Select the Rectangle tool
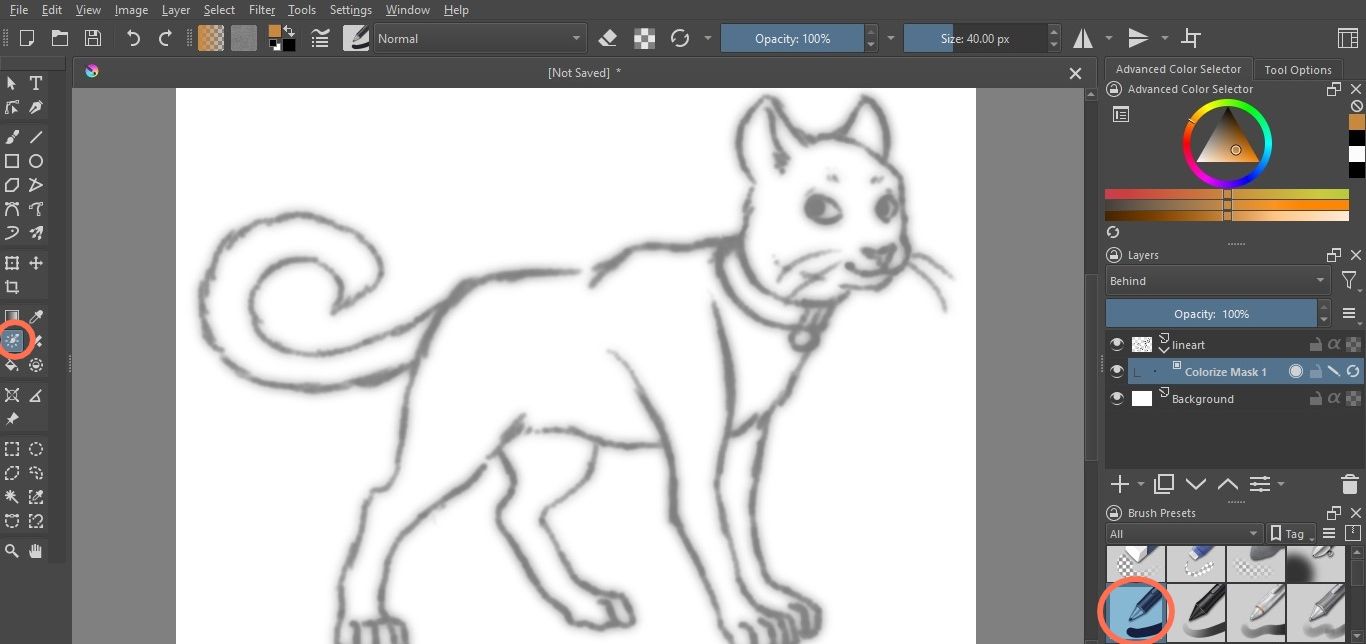This screenshot has width=1366, height=644. click(x=12, y=161)
